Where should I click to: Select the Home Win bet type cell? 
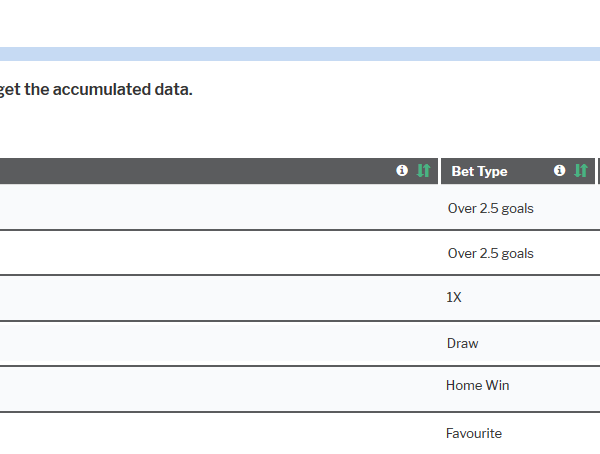pos(478,385)
